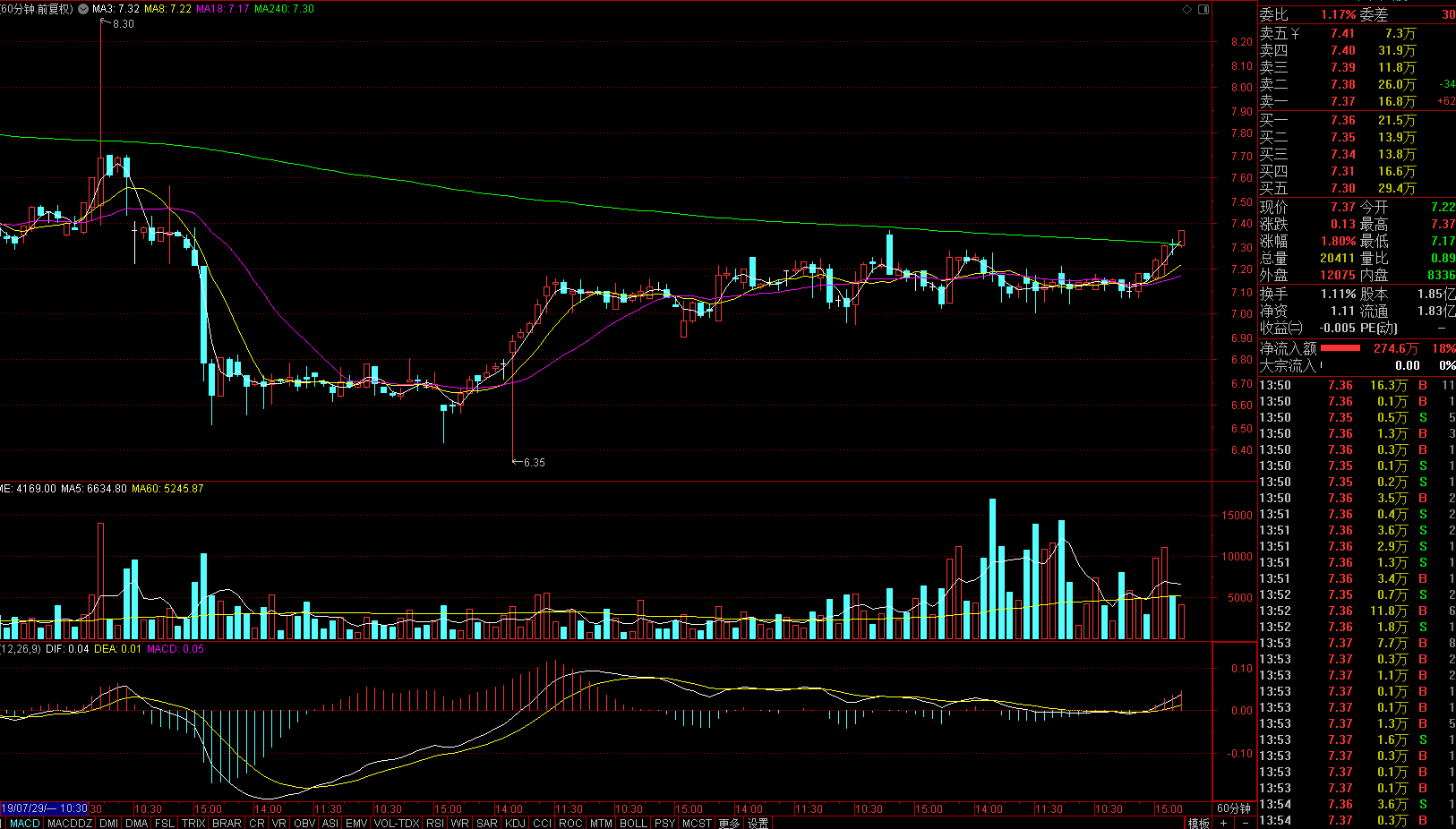Click the MA18: 7.17 legend value
The image size is (1456, 829).
pos(223,9)
